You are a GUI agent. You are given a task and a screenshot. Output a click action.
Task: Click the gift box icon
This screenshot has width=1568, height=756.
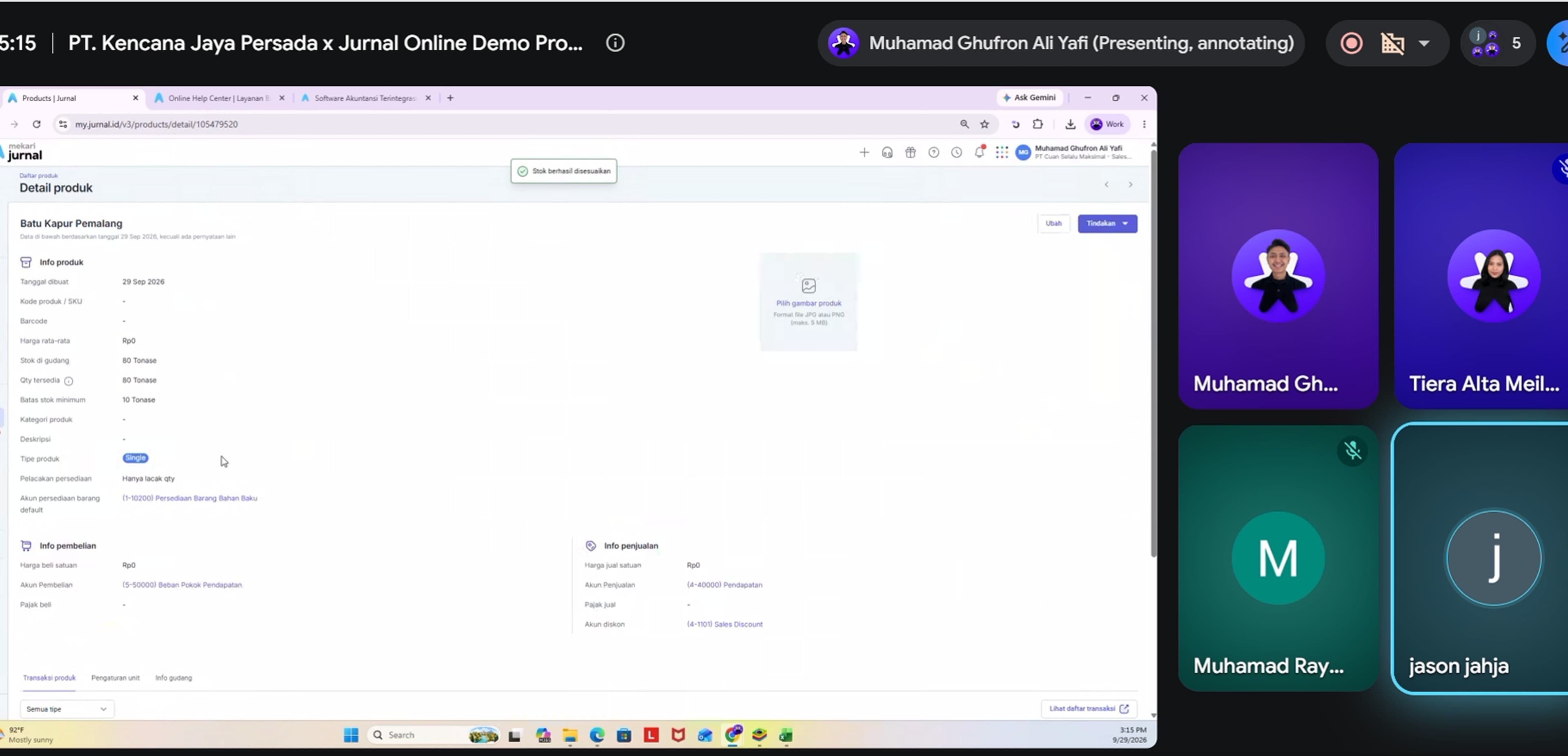tap(910, 153)
